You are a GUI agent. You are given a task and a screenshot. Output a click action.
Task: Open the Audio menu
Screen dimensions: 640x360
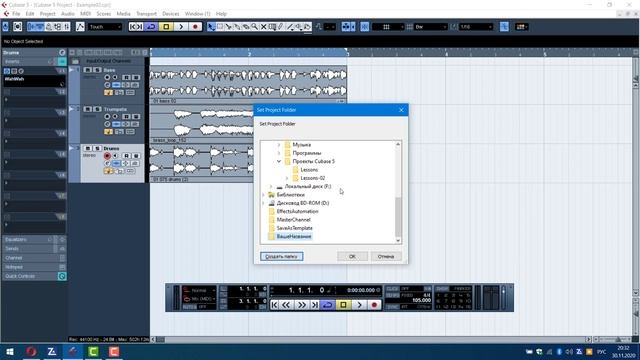coord(68,13)
